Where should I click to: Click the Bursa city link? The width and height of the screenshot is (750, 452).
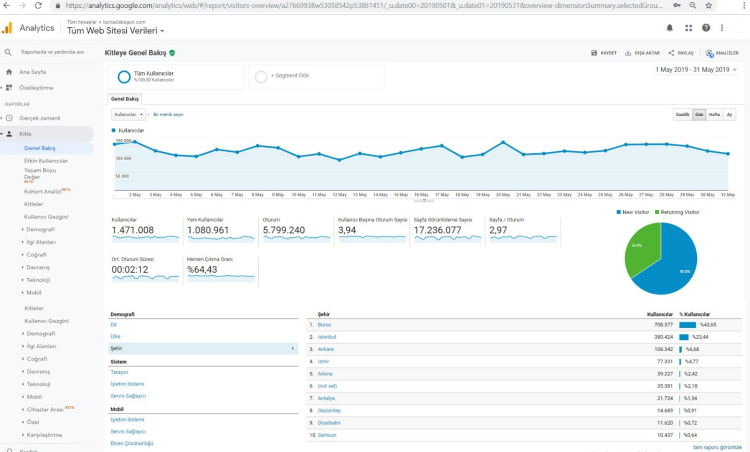[x=325, y=325]
